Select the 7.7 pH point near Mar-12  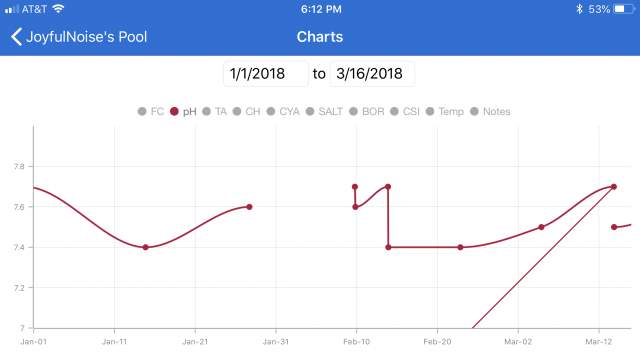coord(614,187)
